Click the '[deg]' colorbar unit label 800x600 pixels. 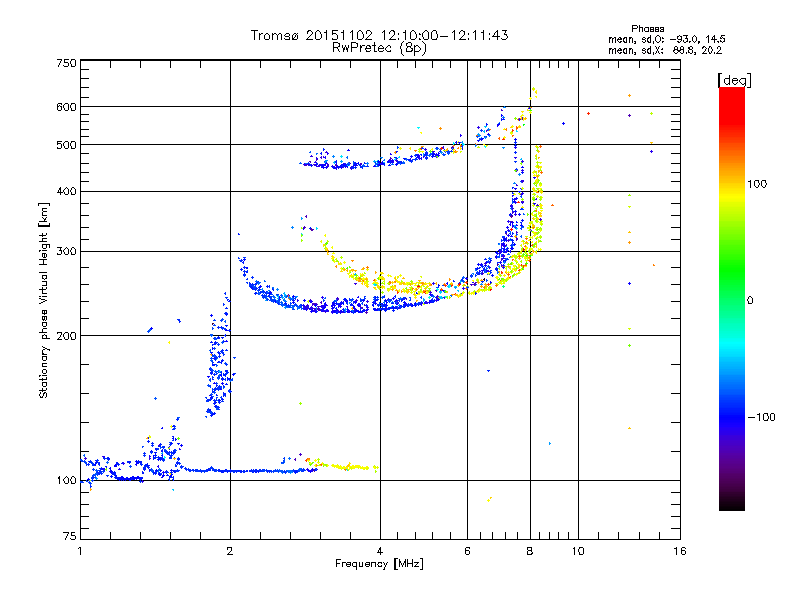(x=734, y=80)
